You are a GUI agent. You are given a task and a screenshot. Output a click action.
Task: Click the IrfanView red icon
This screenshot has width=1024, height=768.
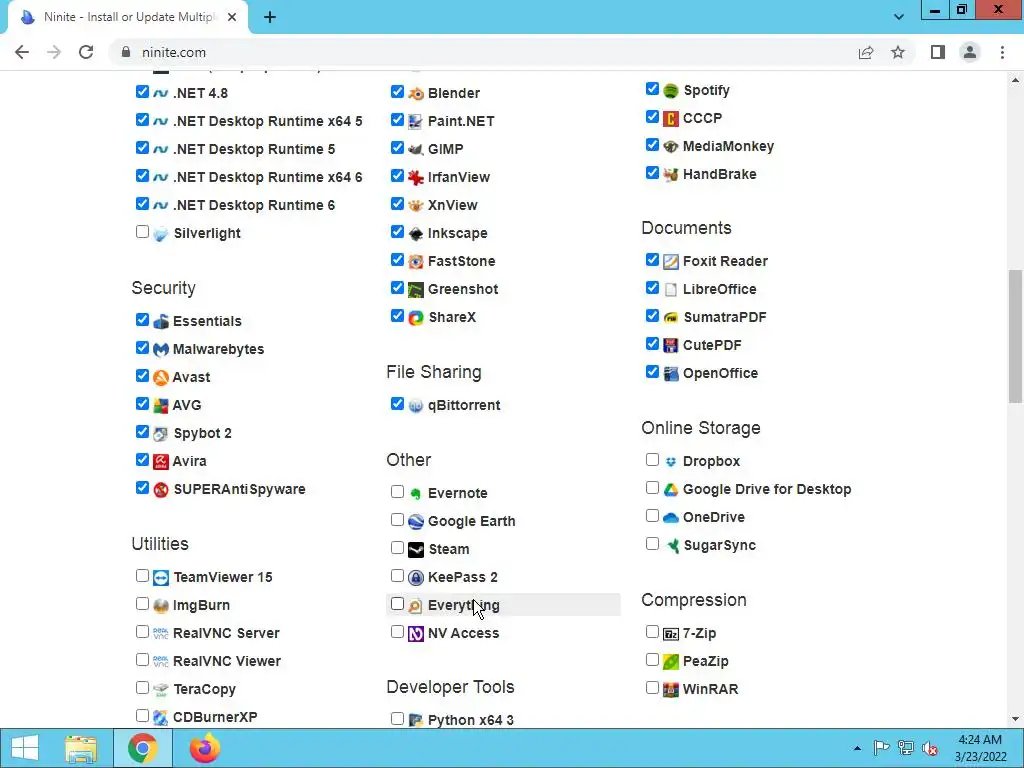click(x=416, y=178)
